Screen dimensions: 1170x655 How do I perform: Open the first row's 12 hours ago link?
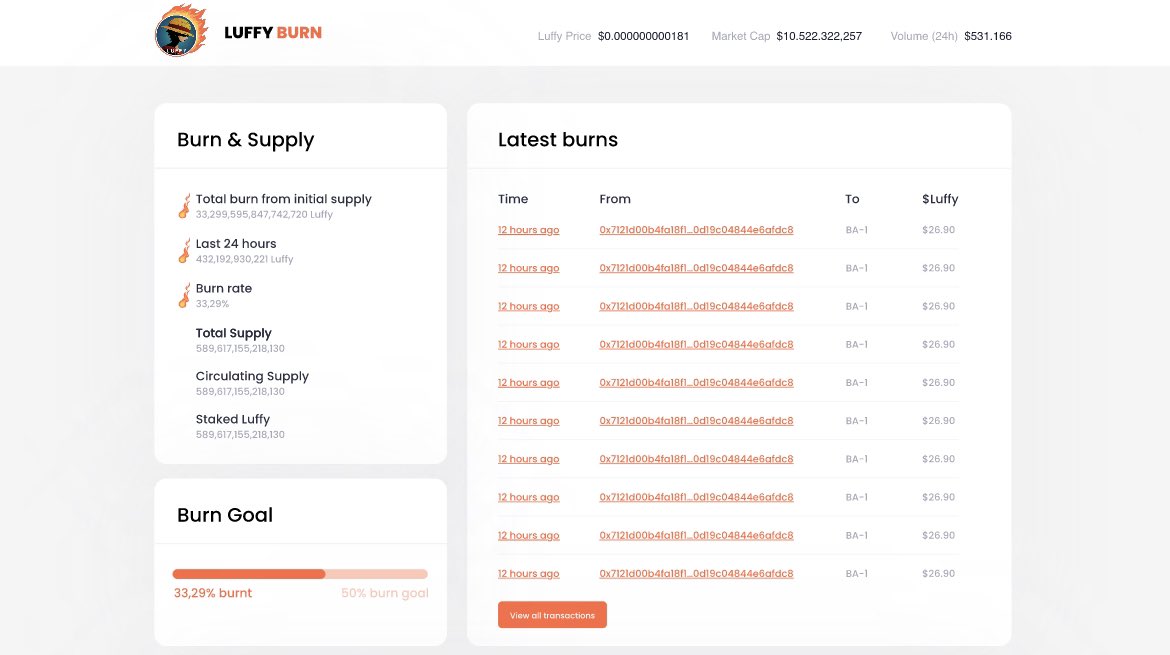pos(528,230)
